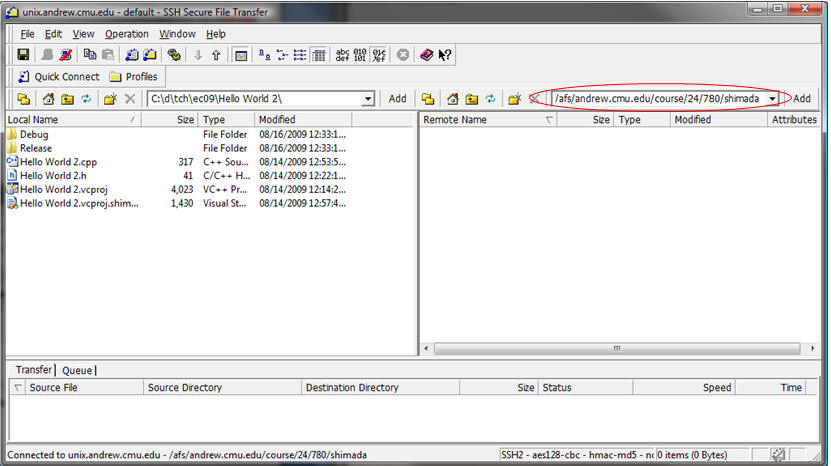Switch to the Queue tab
831x466 pixels.
[77, 371]
